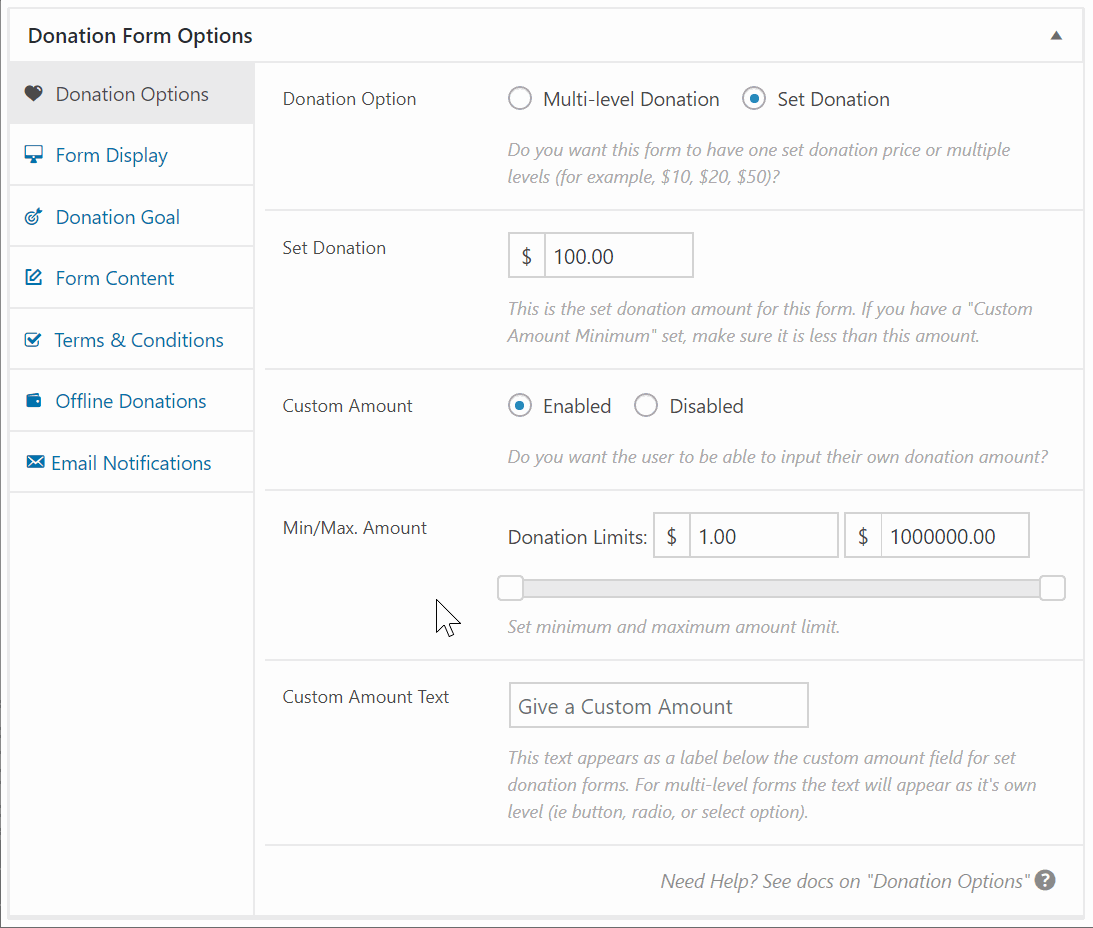Viewport: 1093px width, 928px height.
Task: Choose Enabled for Custom Amount
Action: tap(519, 406)
